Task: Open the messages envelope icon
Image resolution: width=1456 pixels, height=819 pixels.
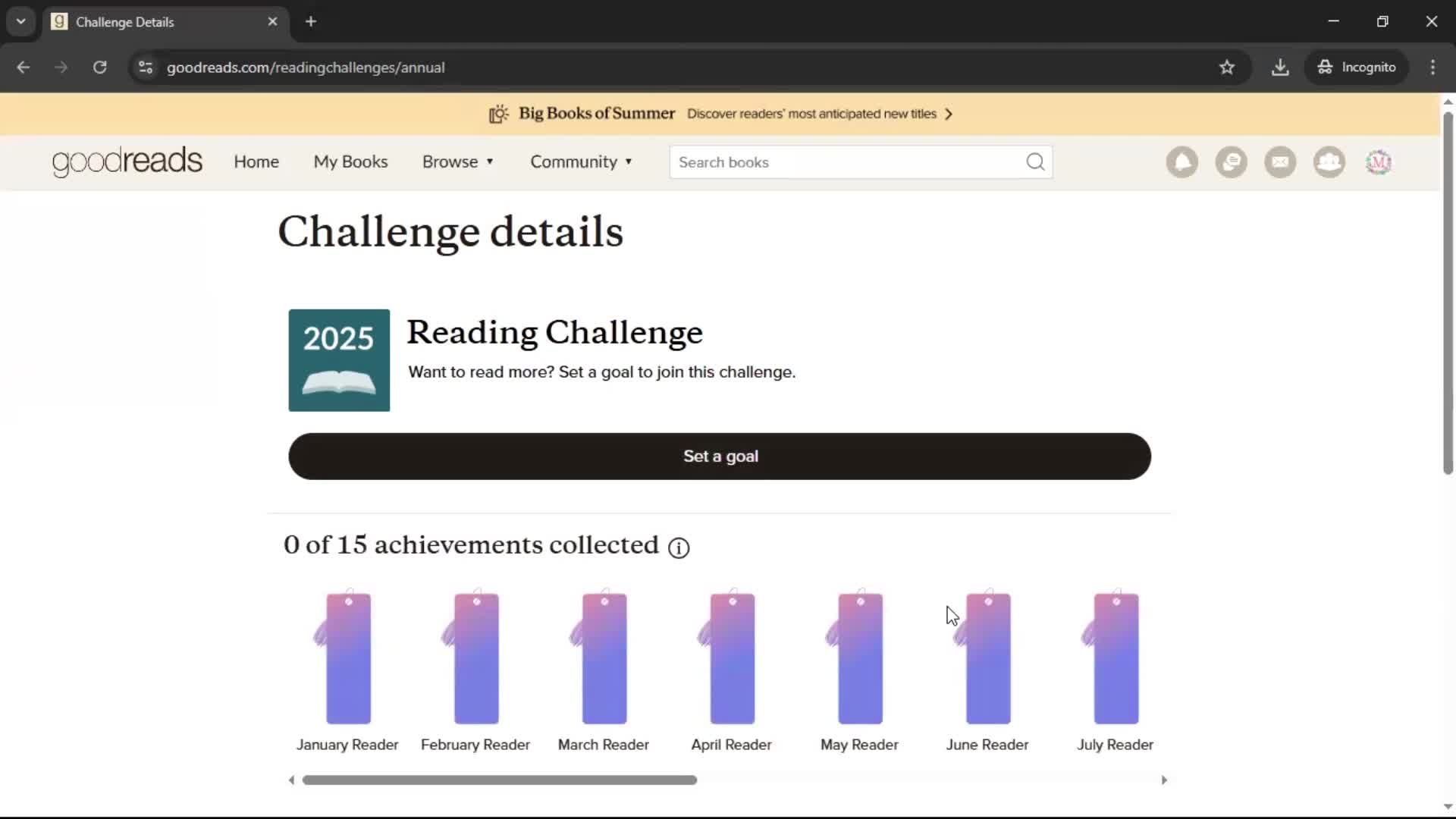Action: click(1280, 162)
